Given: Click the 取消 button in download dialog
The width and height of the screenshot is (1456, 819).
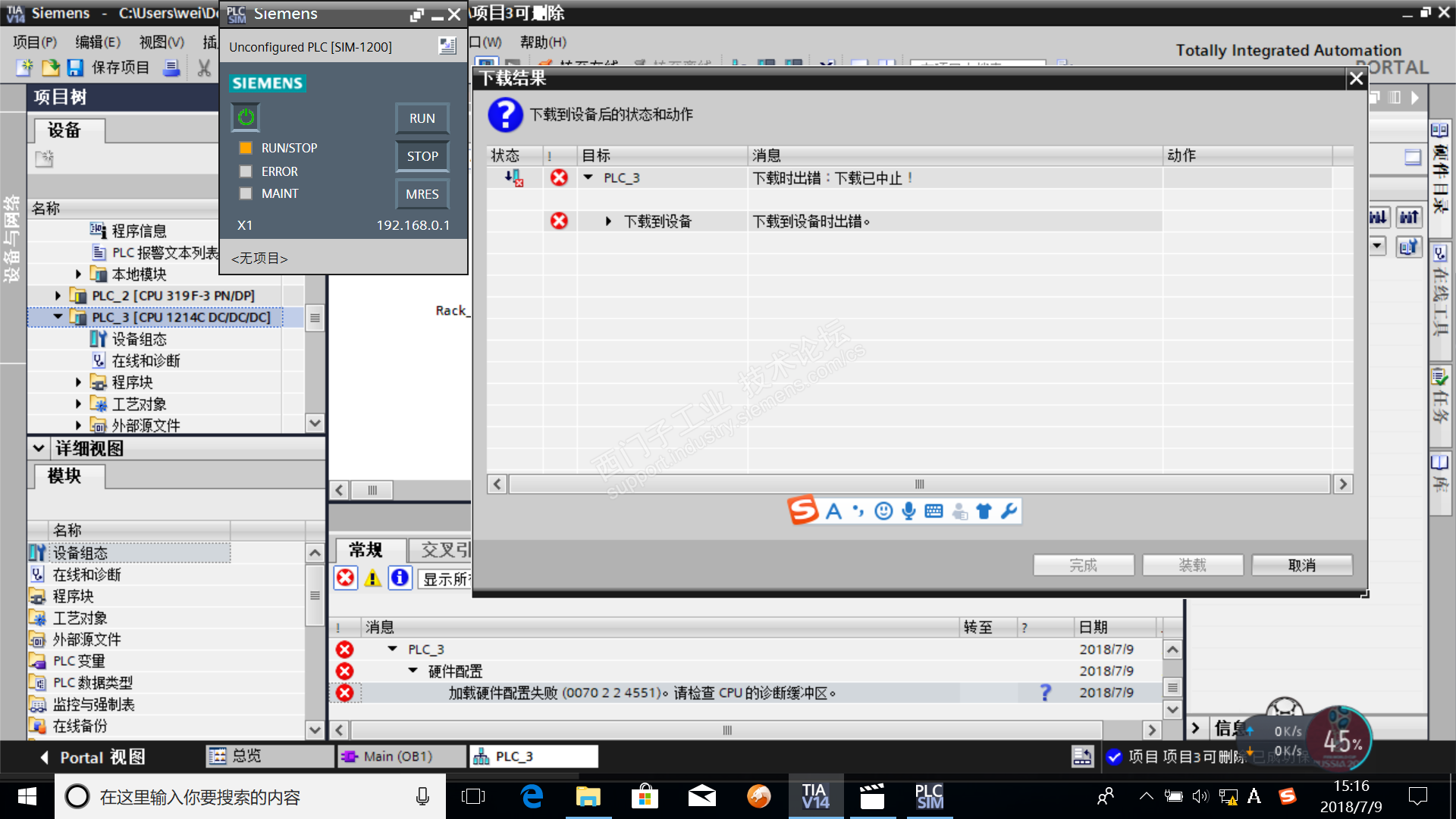Looking at the screenshot, I should point(1301,565).
